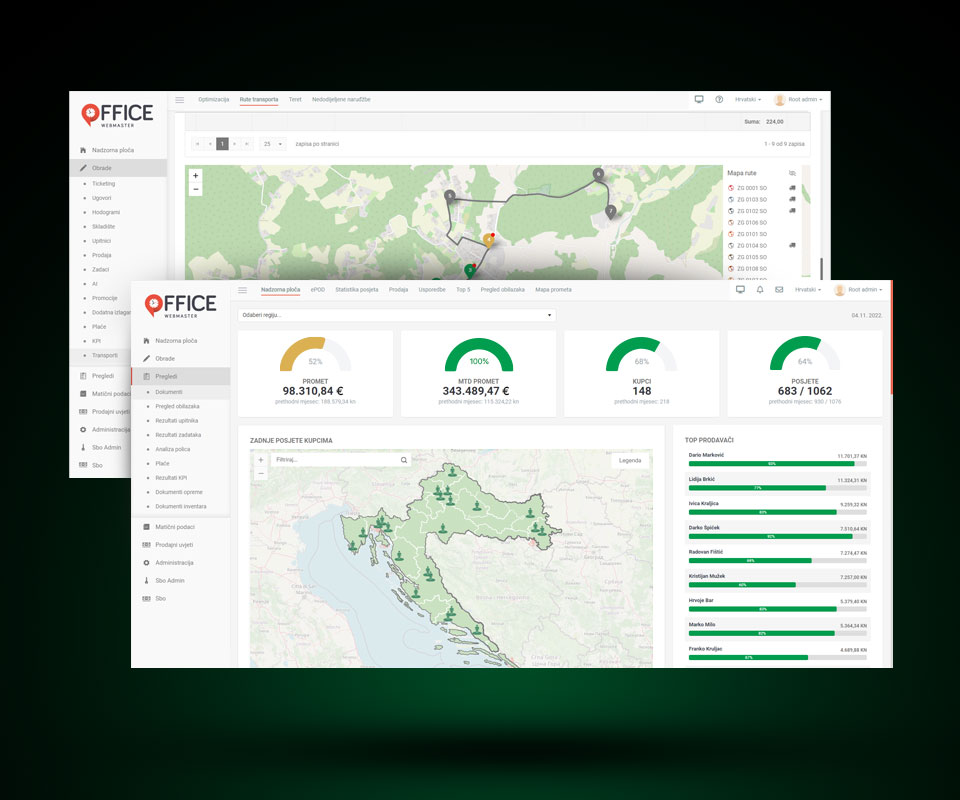Click the truck icon beside ZG 0001 SO

point(792,188)
